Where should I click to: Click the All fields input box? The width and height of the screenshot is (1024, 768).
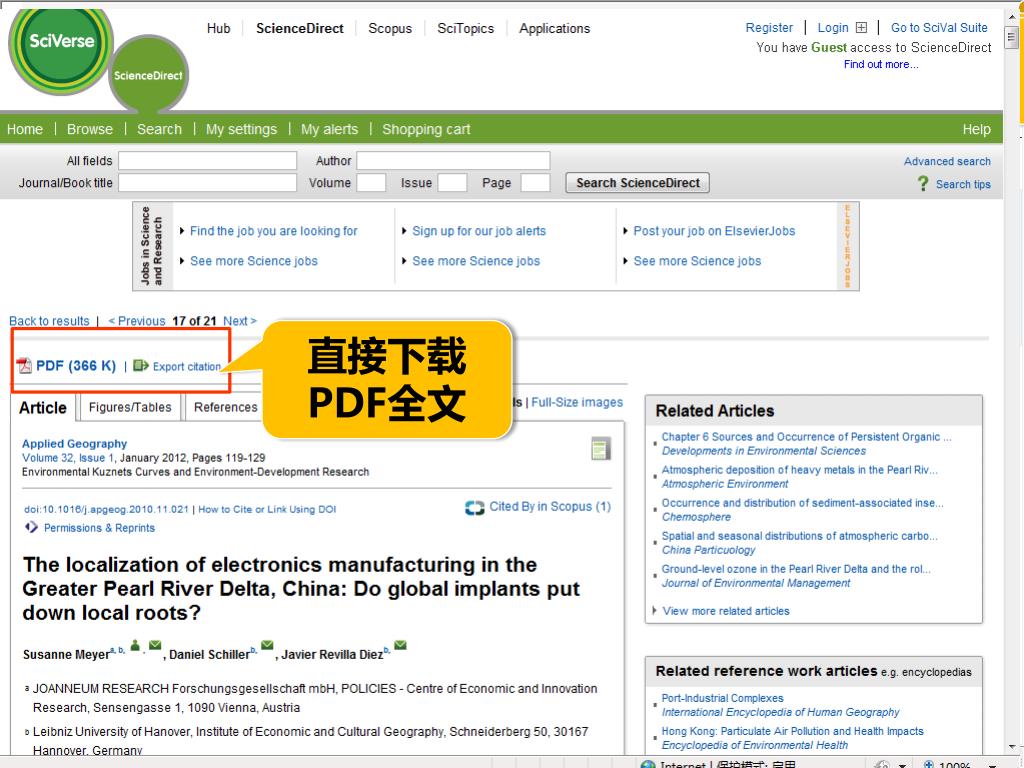point(208,161)
